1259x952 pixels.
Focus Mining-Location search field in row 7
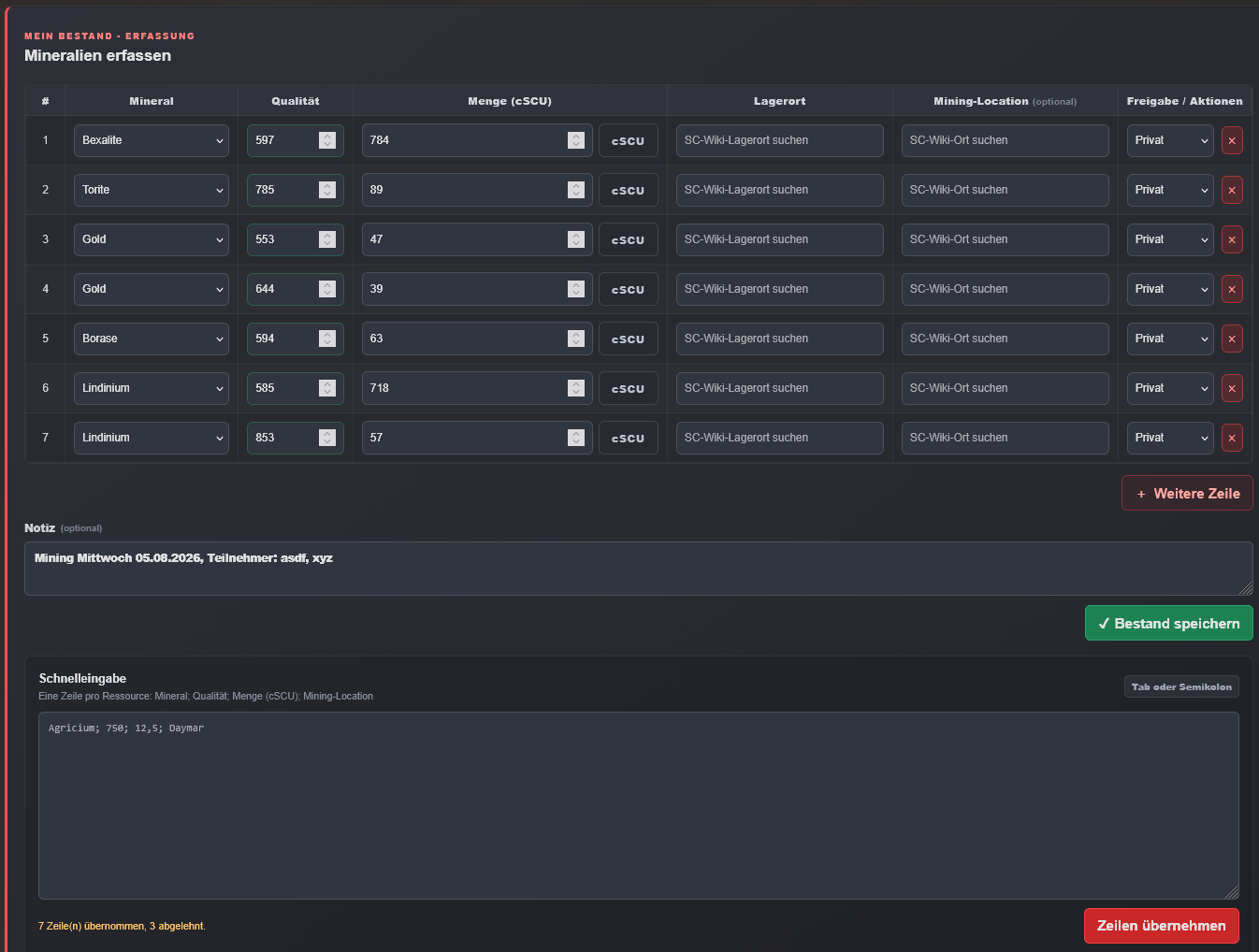[x=1006, y=438]
